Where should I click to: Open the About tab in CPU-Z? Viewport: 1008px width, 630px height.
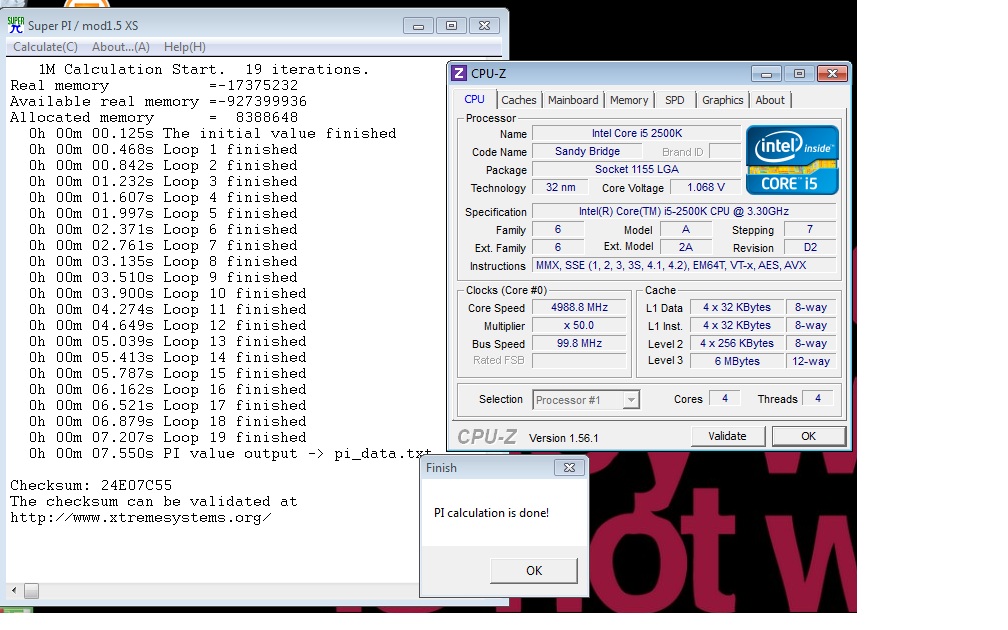click(x=770, y=100)
